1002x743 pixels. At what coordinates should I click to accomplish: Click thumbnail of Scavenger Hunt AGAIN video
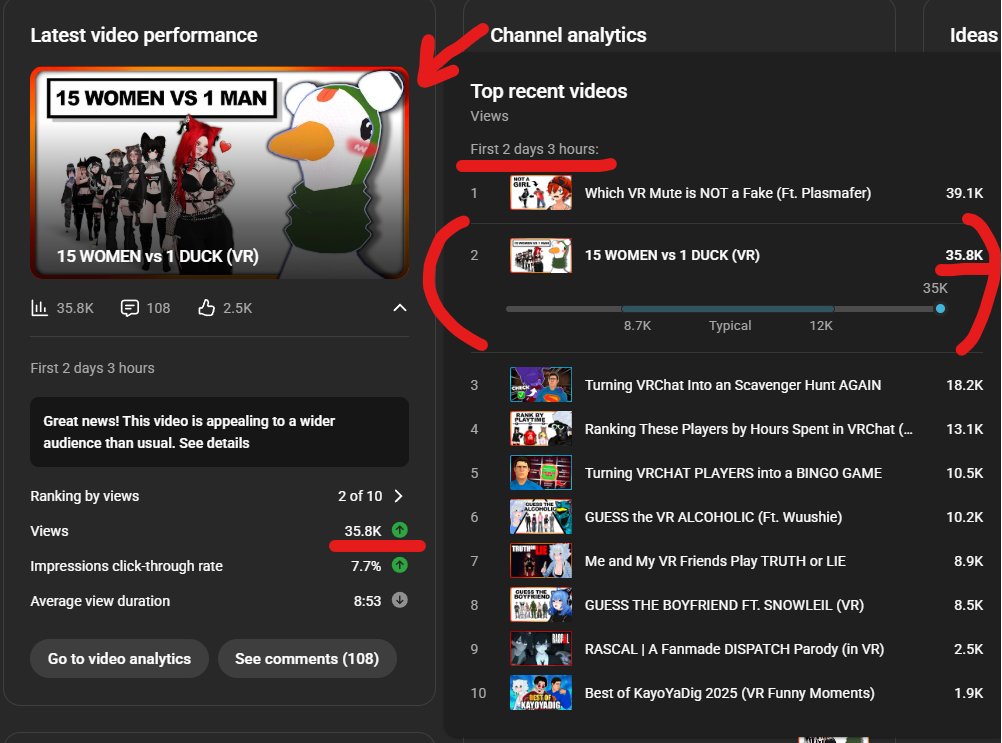(x=541, y=385)
